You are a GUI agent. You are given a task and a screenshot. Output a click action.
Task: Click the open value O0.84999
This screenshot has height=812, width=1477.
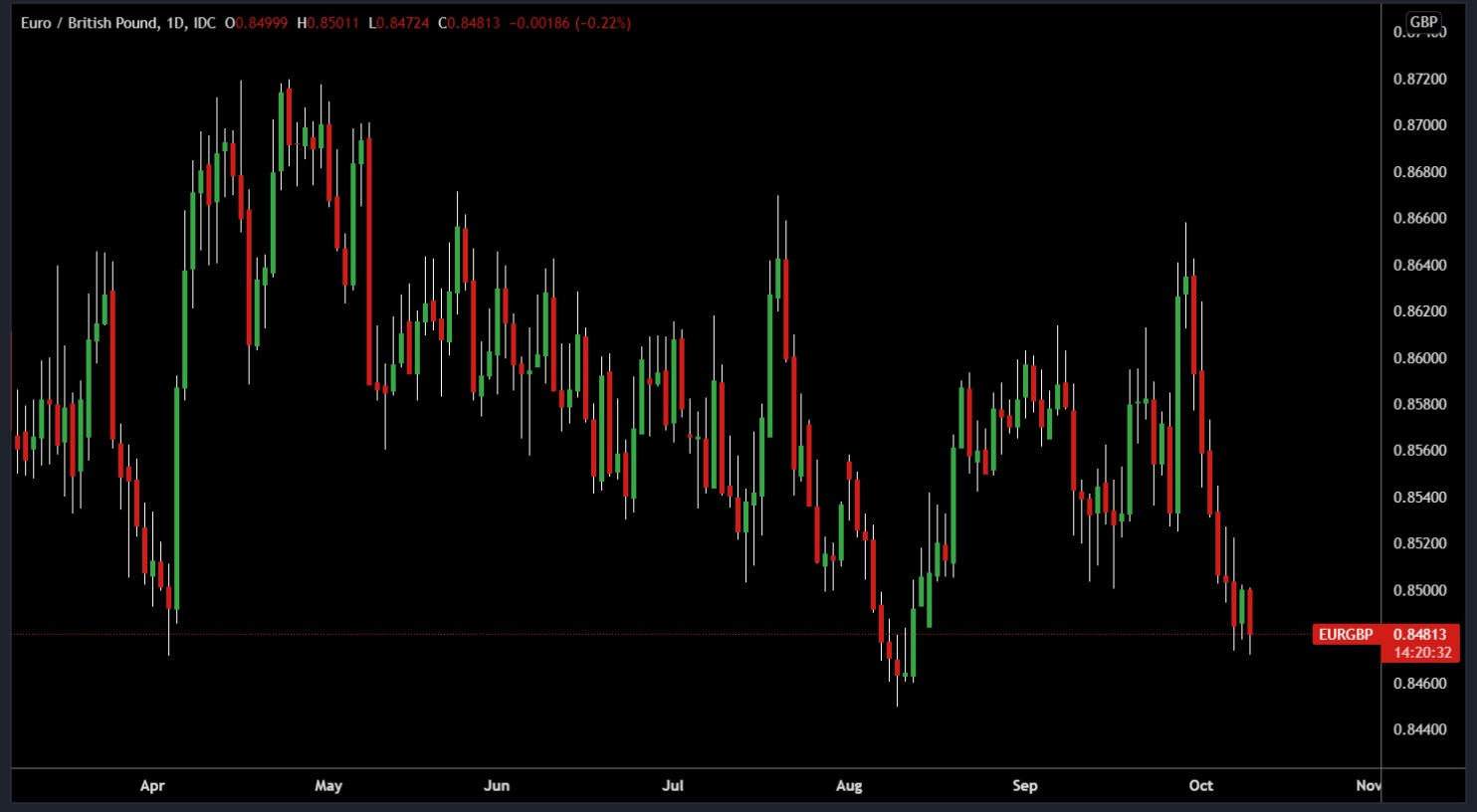(x=256, y=23)
